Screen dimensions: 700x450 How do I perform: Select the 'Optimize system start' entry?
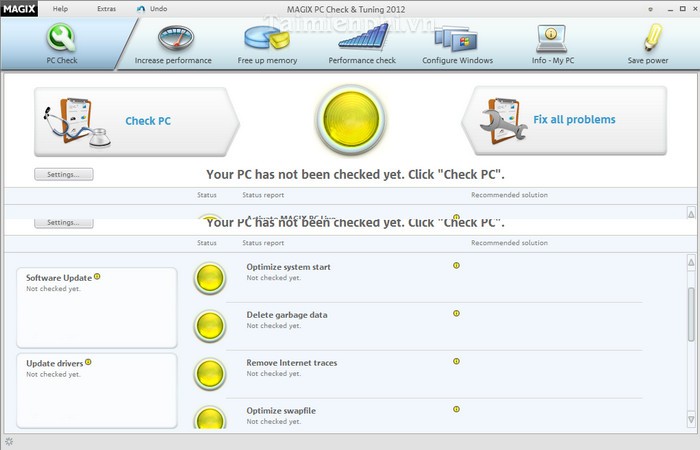(288, 267)
